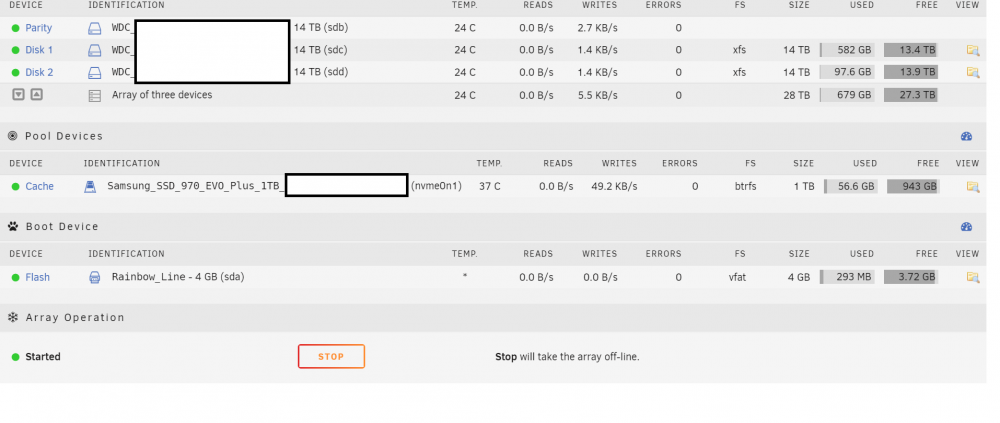Click the Boot Device section heading
The height and width of the screenshot is (423, 1000).
(62, 226)
